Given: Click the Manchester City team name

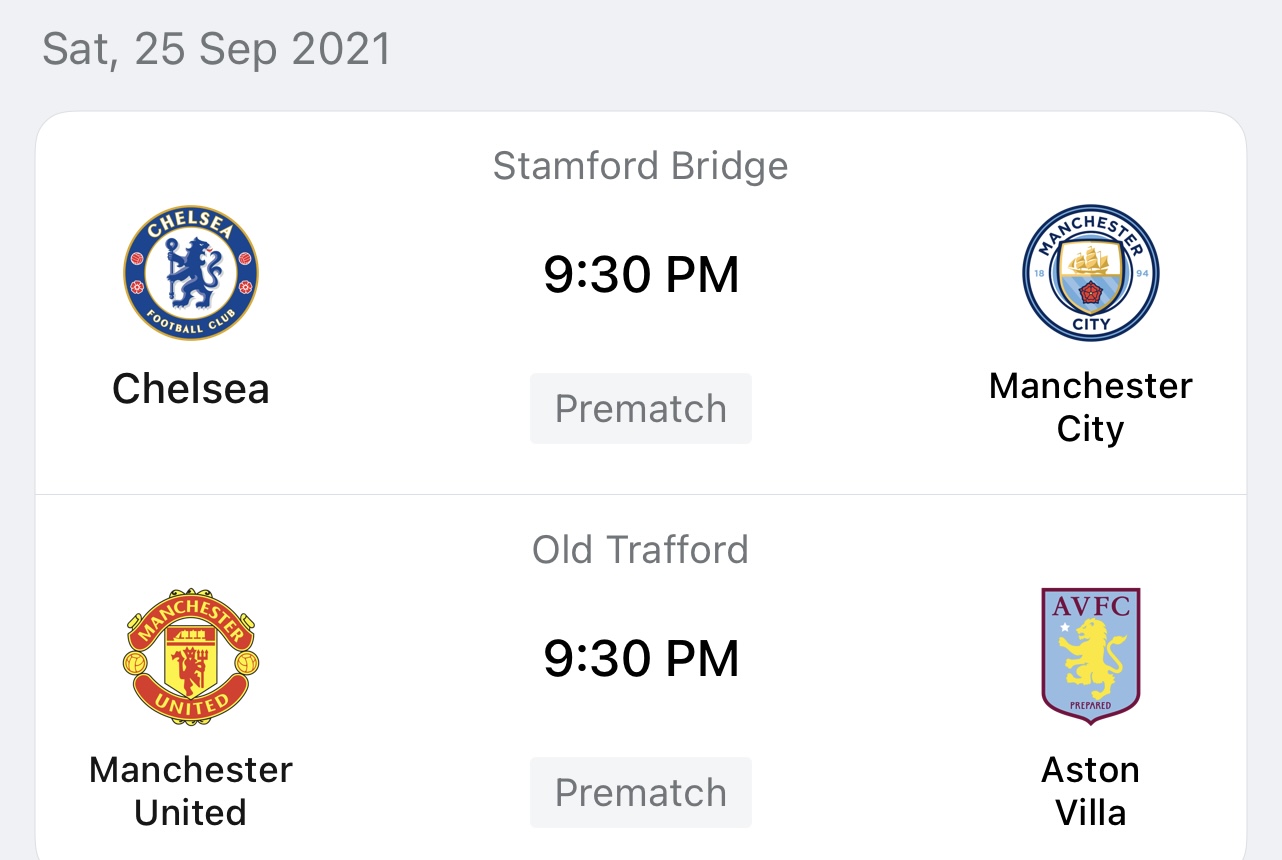Looking at the screenshot, I should click(1090, 407).
